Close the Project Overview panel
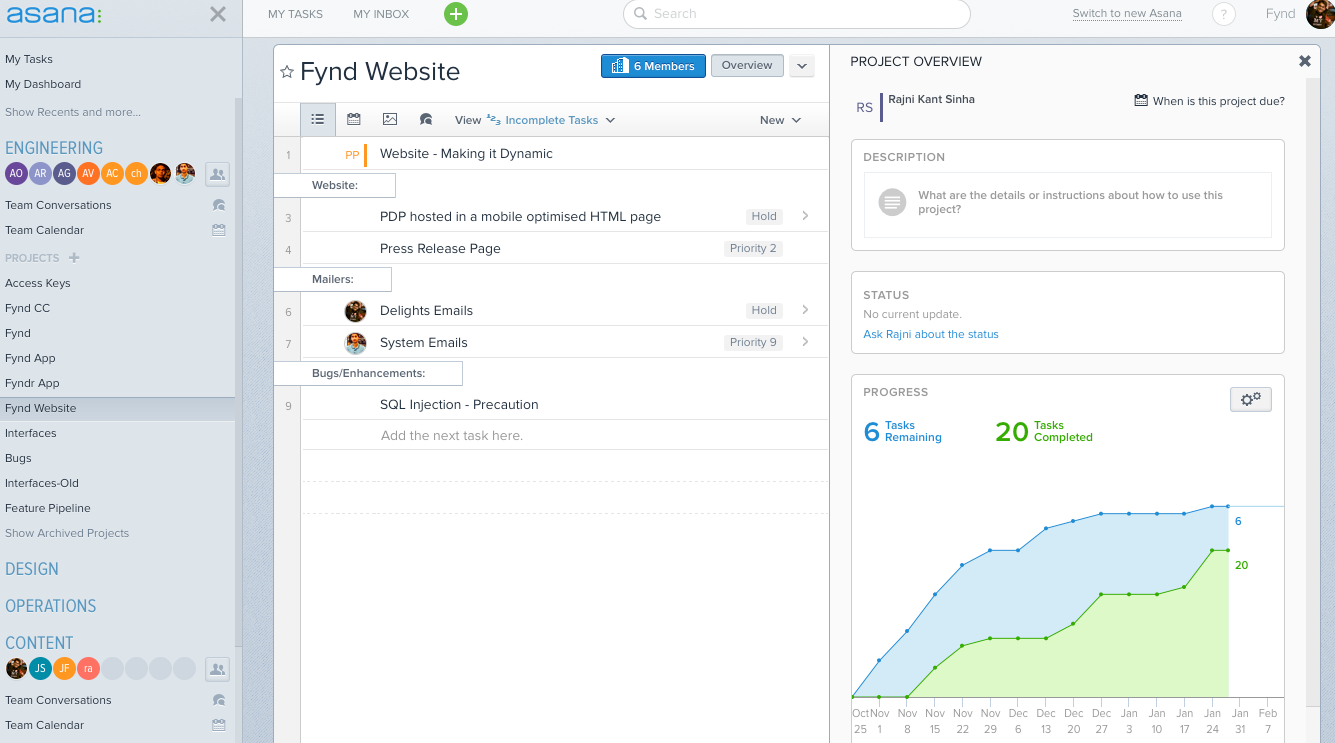Image resolution: width=1335 pixels, height=743 pixels. pyautogui.click(x=1305, y=61)
